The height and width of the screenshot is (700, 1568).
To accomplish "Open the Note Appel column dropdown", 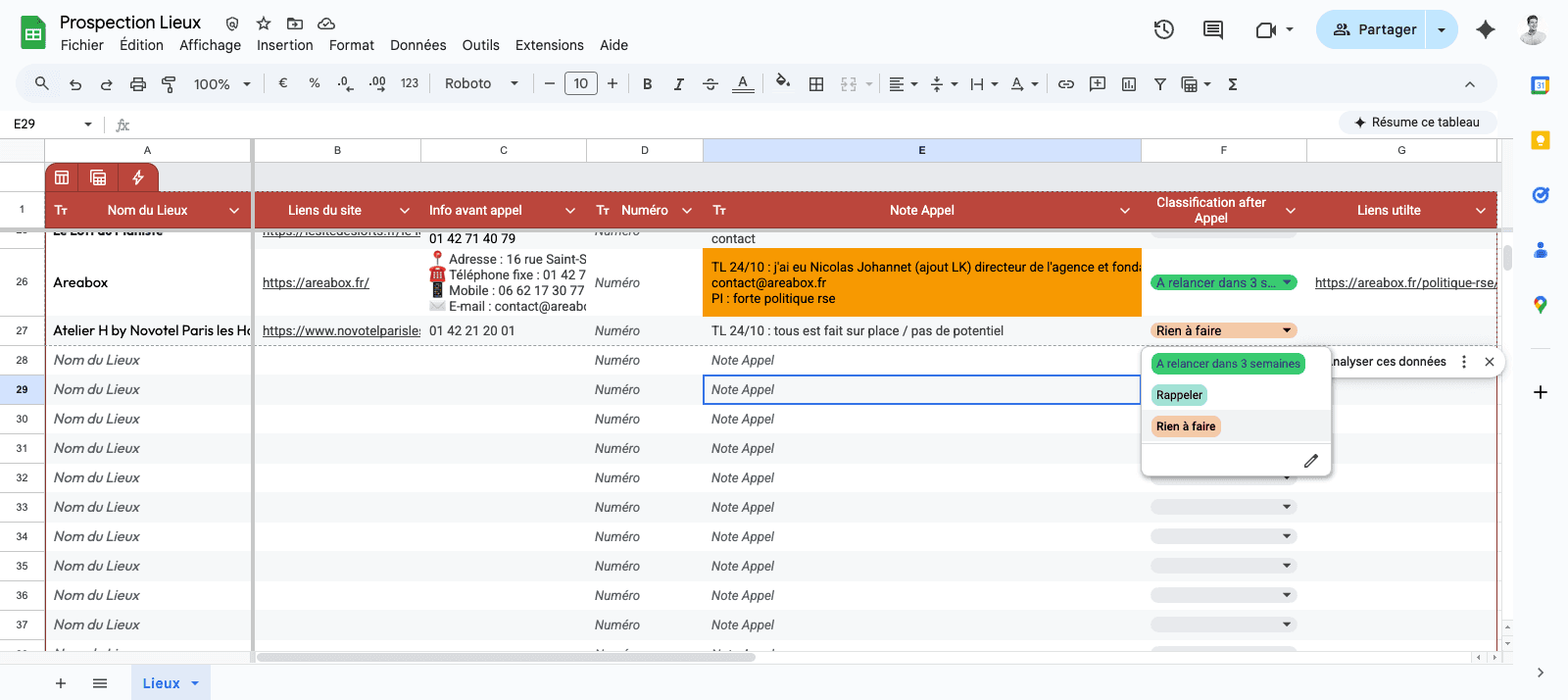I will click(x=1125, y=211).
